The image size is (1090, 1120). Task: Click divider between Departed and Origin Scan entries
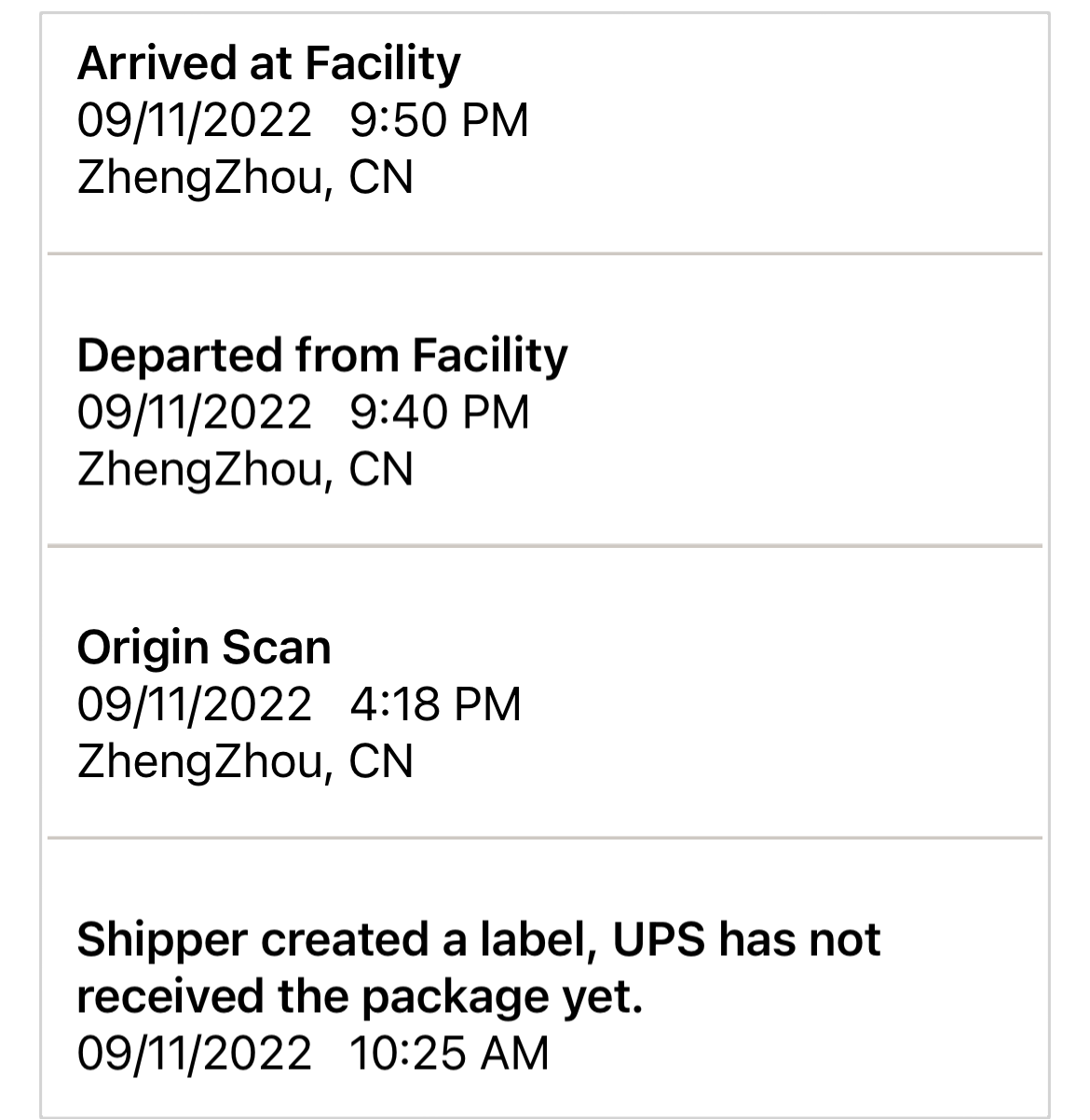pyautogui.click(x=544, y=546)
